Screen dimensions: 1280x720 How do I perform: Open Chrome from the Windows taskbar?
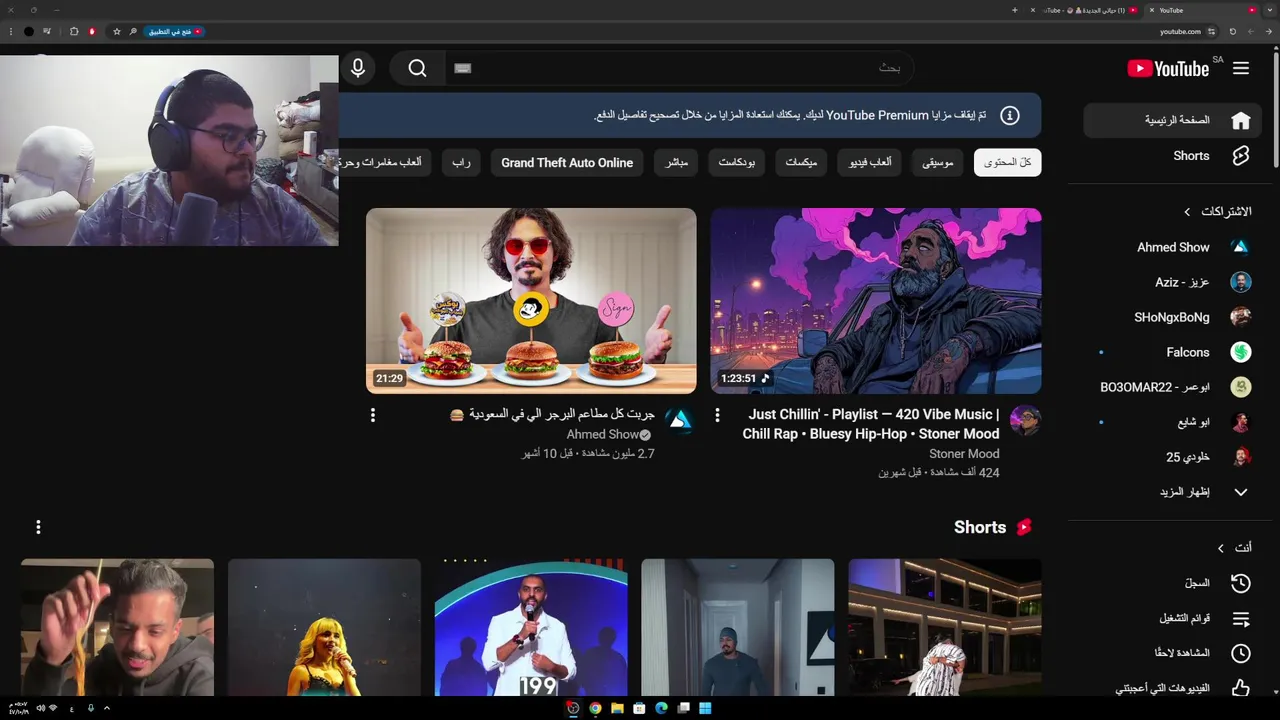coord(595,708)
